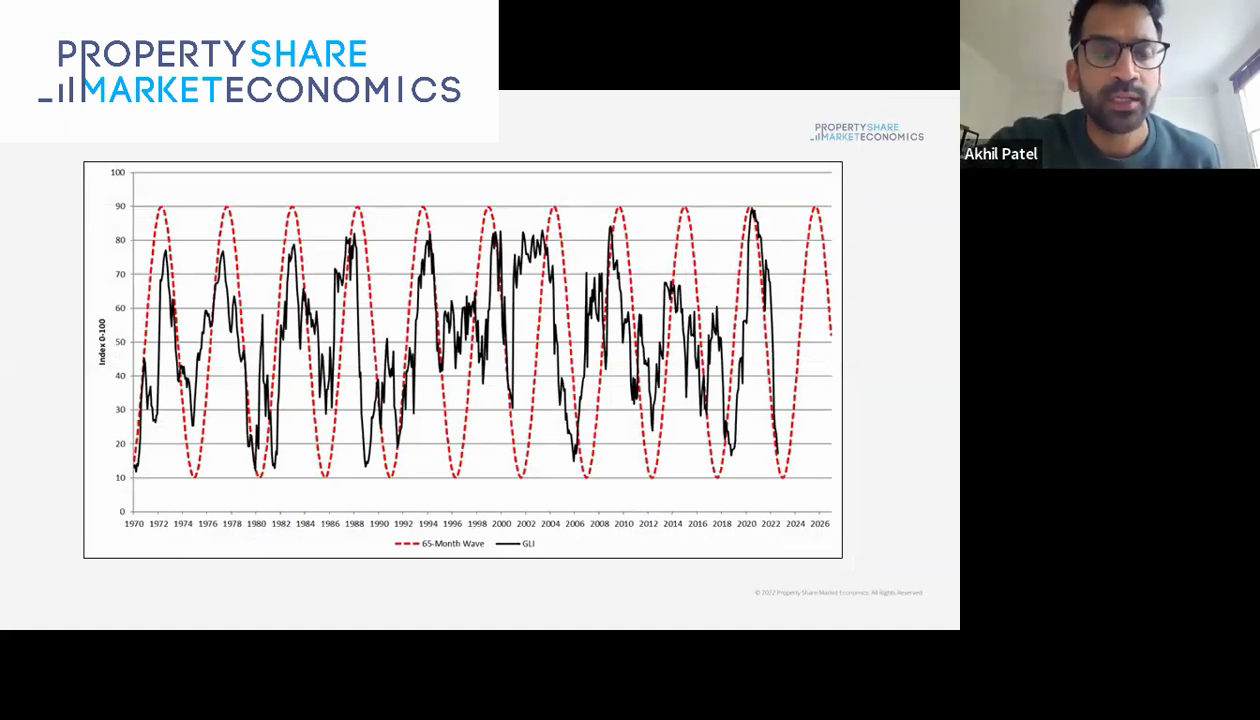Click the copyright notice at the slide bottom
This screenshot has width=1260, height=720.
[x=838, y=593]
